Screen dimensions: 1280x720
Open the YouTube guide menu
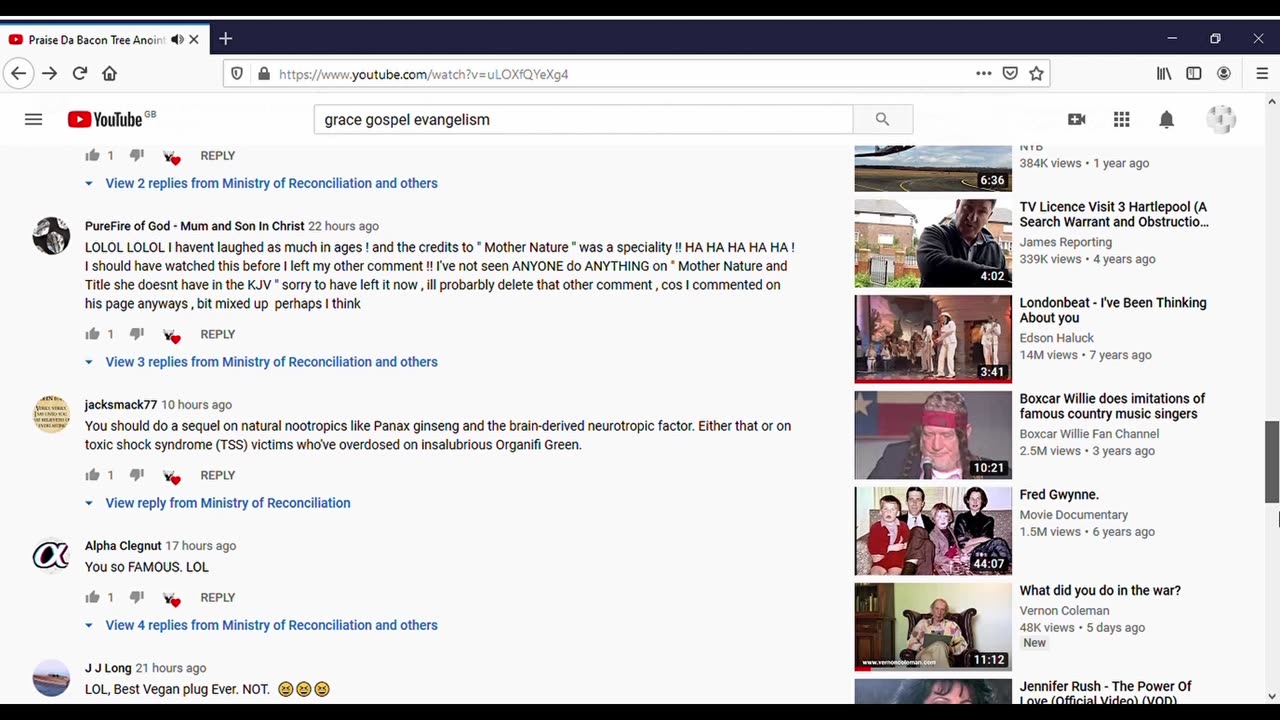click(33, 119)
